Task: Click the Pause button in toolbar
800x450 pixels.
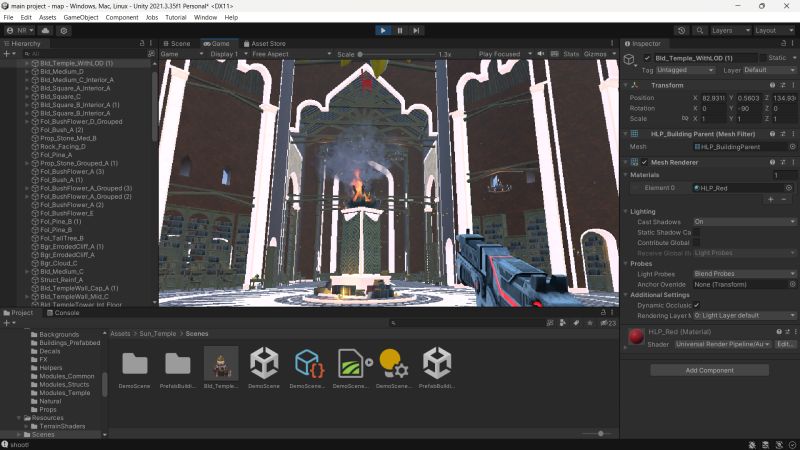Action: [x=400, y=31]
